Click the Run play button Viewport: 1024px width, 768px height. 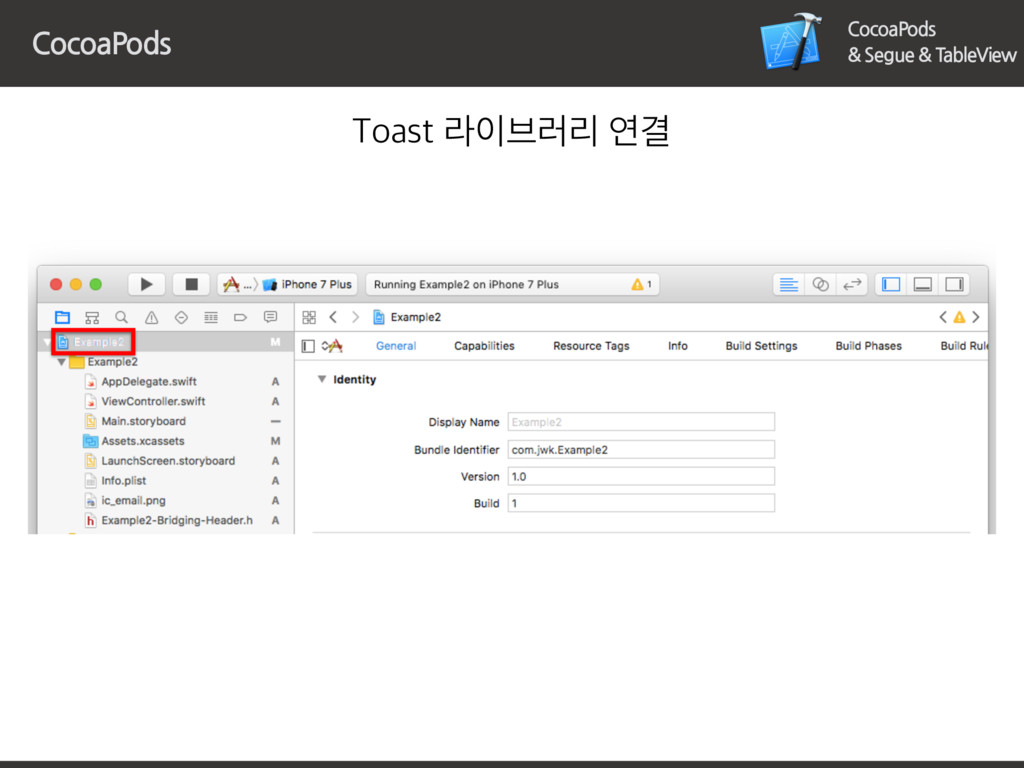pos(146,284)
